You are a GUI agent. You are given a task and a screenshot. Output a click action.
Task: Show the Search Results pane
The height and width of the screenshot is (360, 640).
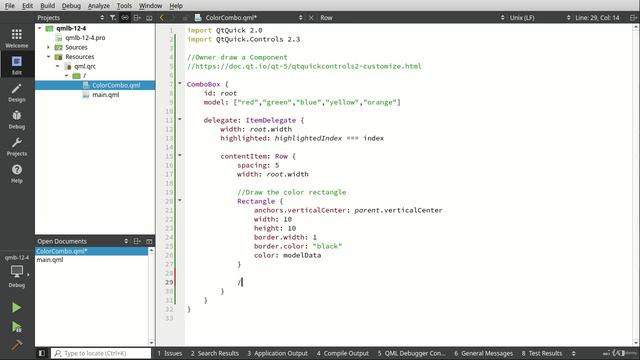(214, 353)
